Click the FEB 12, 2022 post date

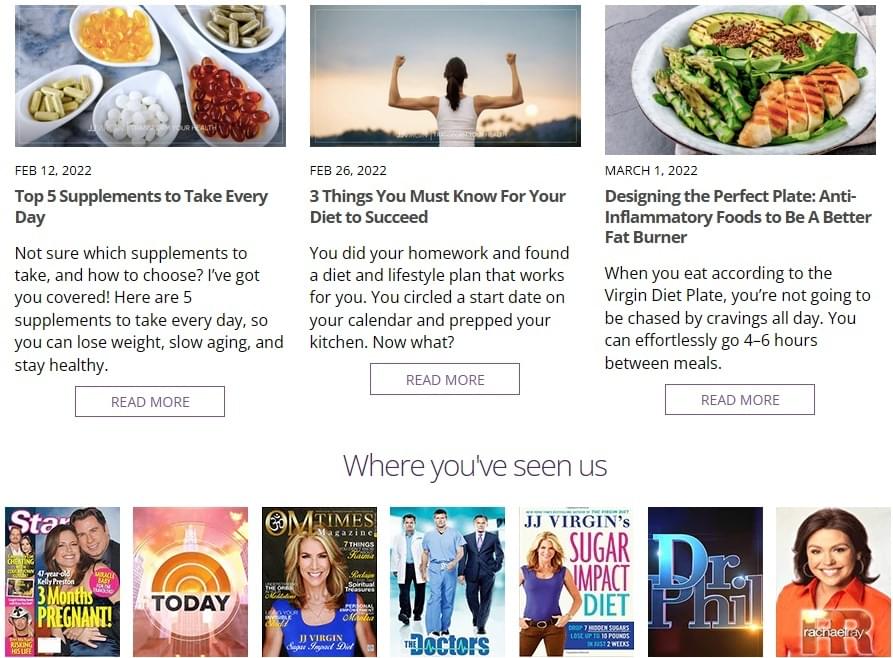[x=53, y=170]
